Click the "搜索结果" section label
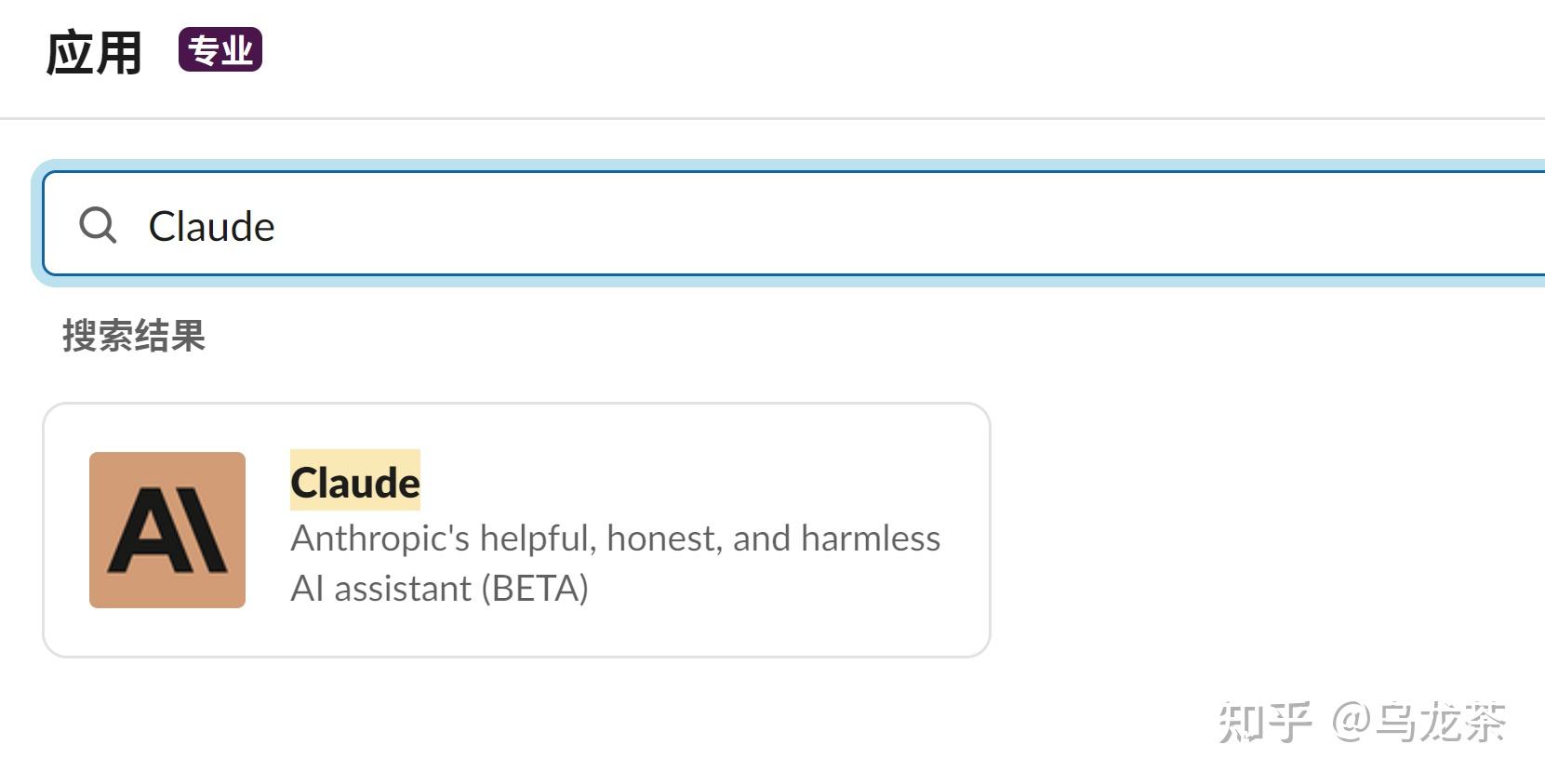 134,336
